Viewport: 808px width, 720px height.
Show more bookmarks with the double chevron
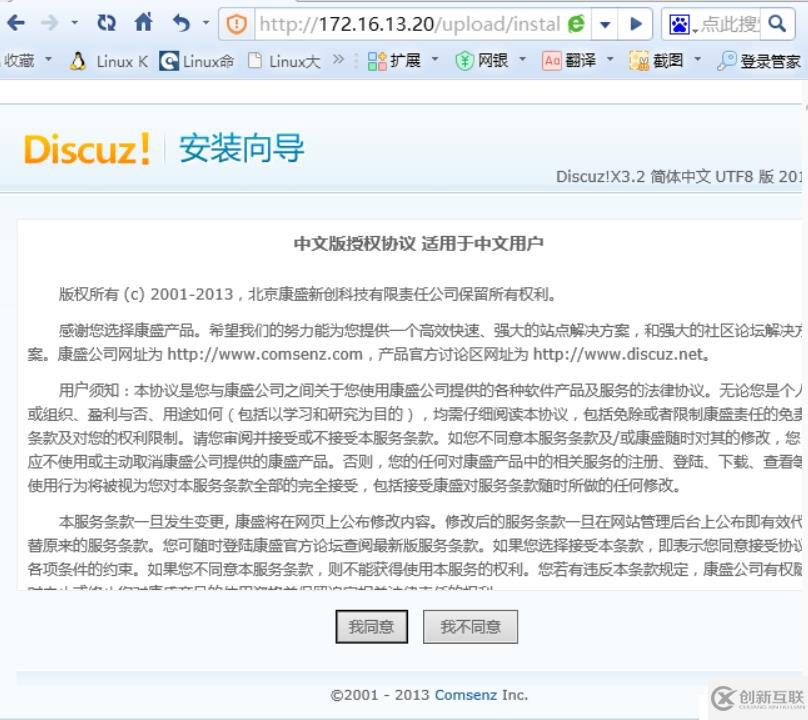pos(338,60)
